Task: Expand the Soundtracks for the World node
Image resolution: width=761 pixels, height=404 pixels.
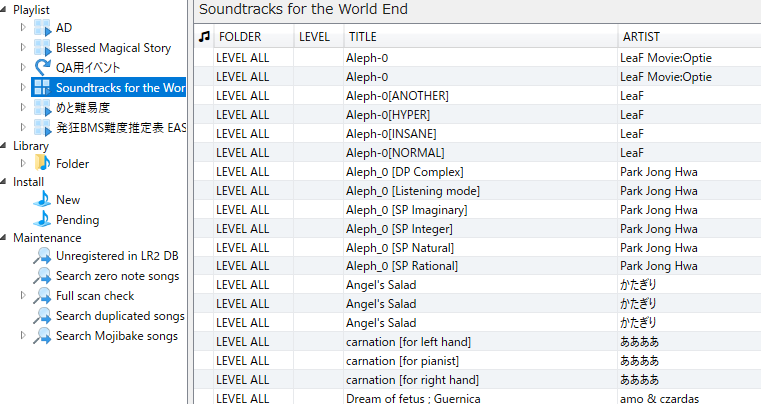Action: (x=23, y=87)
